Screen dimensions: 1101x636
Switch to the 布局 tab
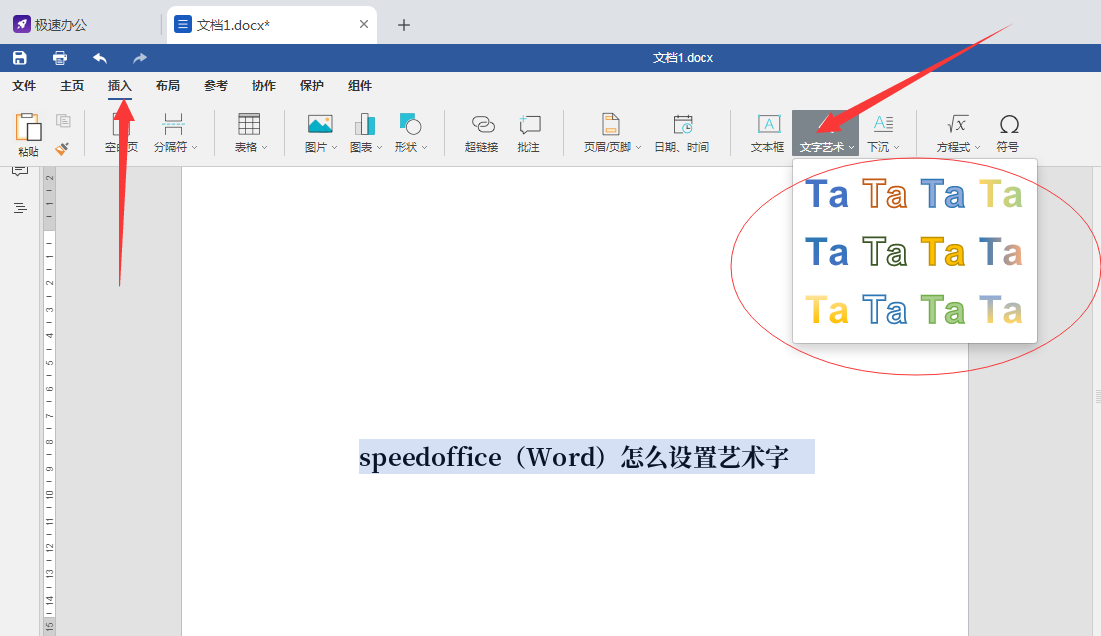click(168, 86)
